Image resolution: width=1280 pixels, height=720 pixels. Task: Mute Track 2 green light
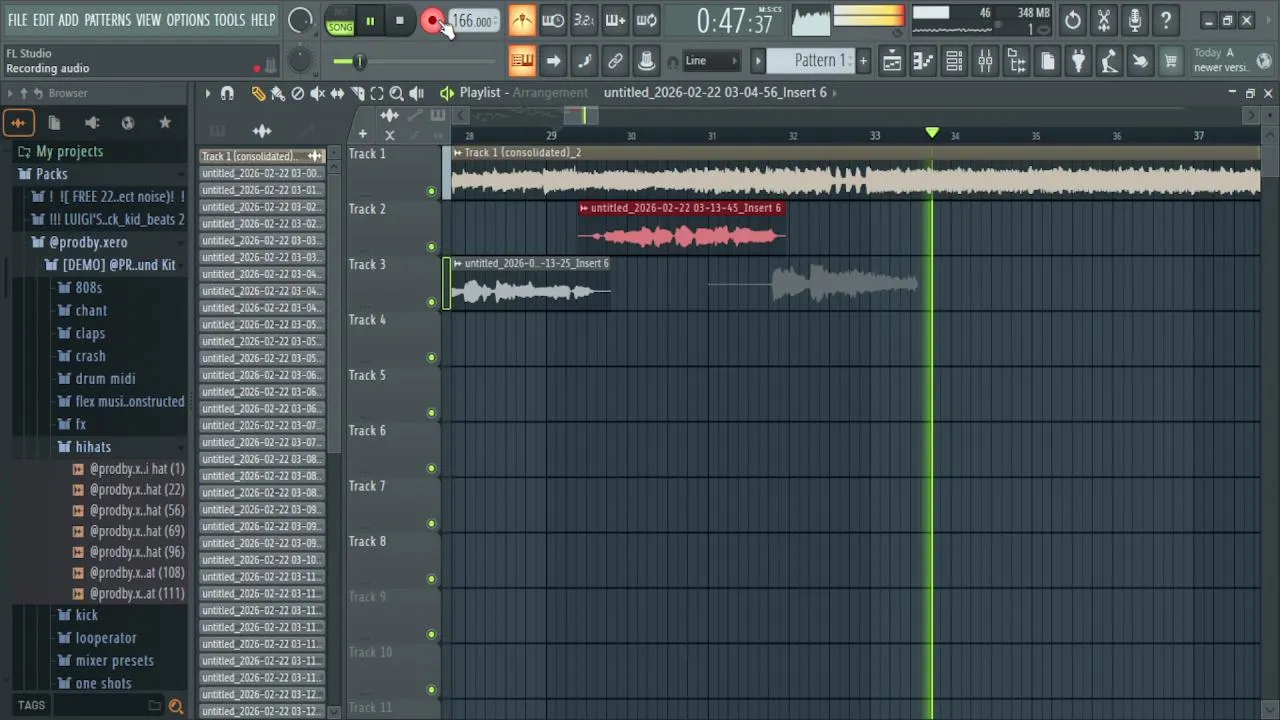[x=432, y=246]
